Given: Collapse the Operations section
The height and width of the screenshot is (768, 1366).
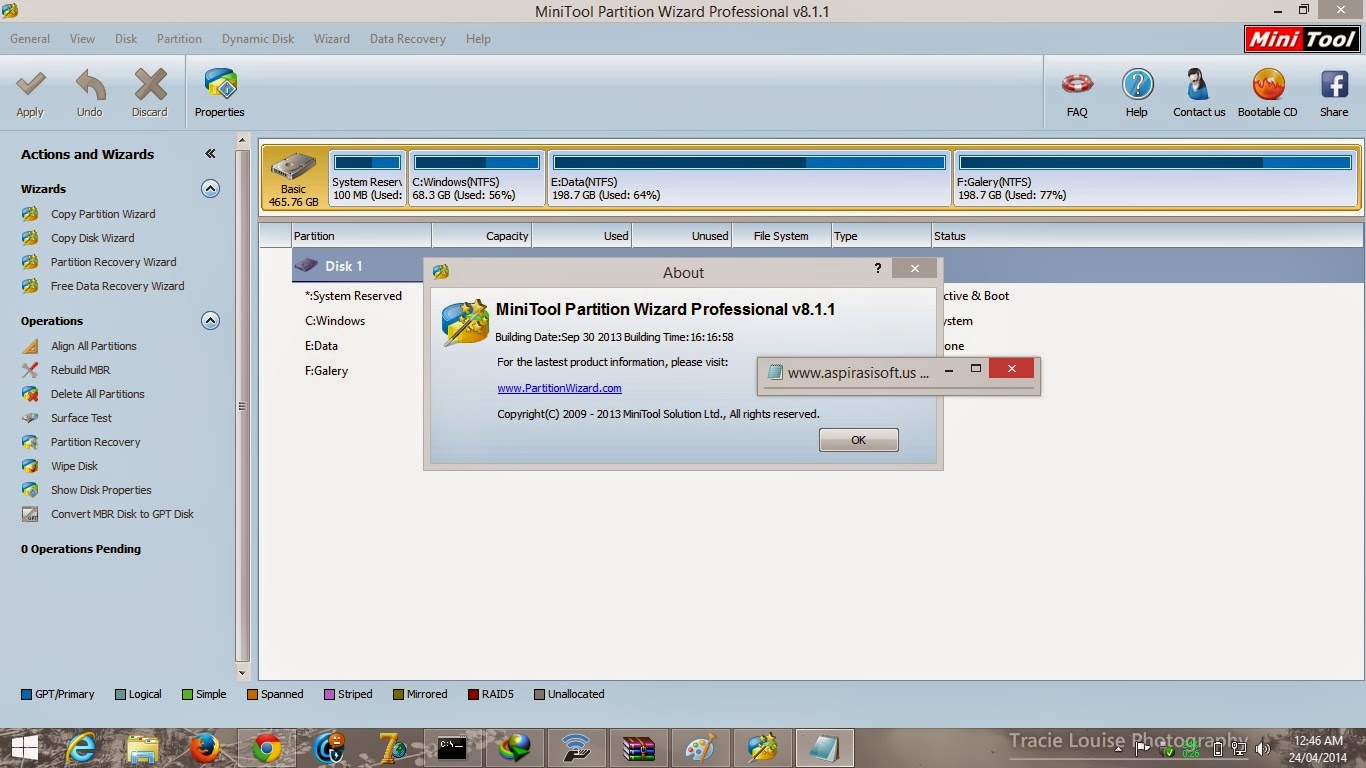Looking at the screenshot, I should click(210, 321).
